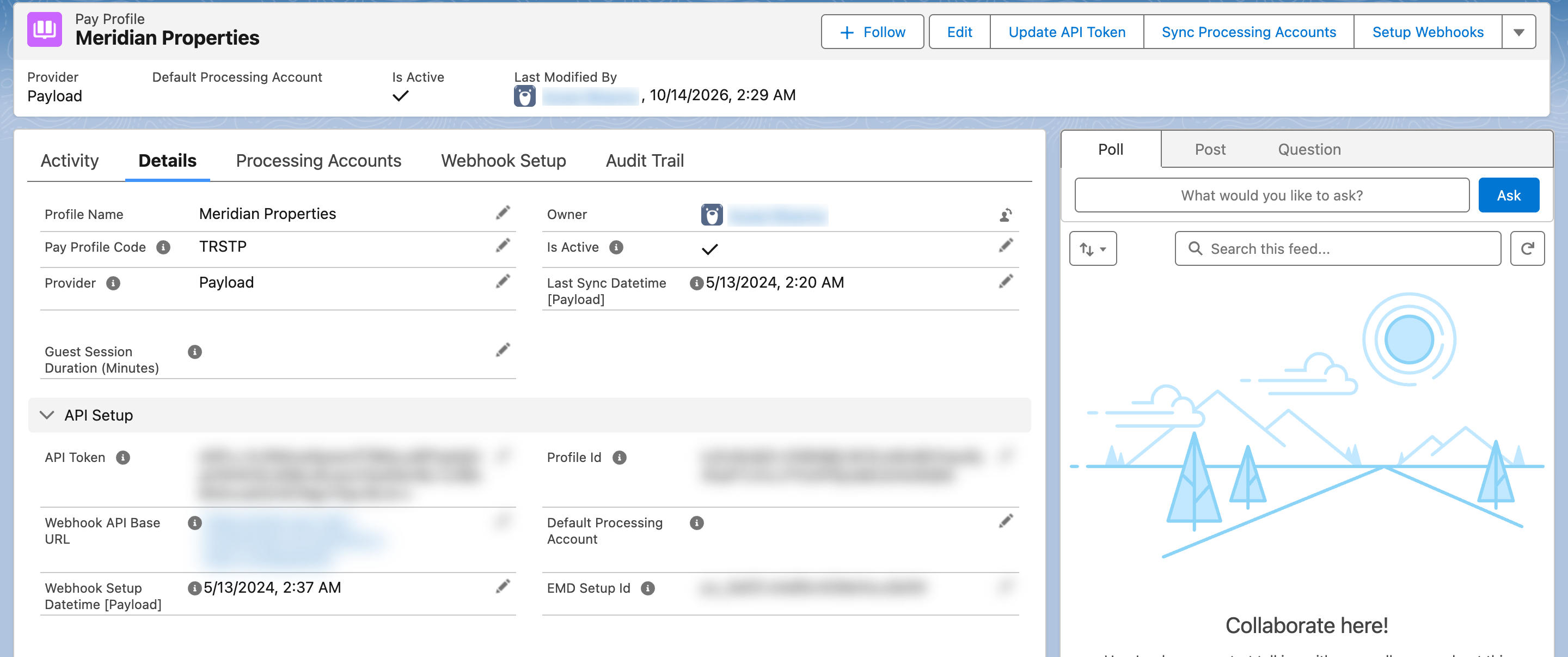Edit Pay Profile Code pencil icon
Image resolution: width=1568 pixels, height=657 pixels.
tap(503, 245)
